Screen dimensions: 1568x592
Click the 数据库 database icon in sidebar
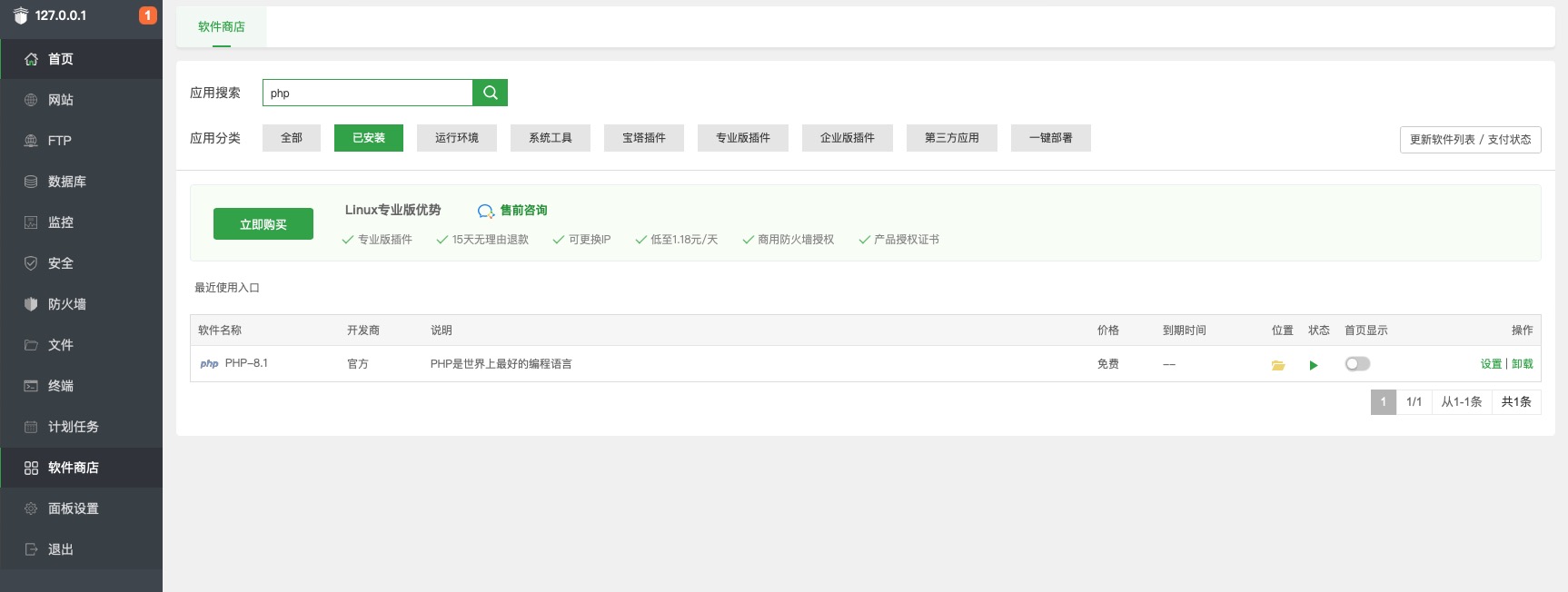pyautogui.click(x=31, y=182)
